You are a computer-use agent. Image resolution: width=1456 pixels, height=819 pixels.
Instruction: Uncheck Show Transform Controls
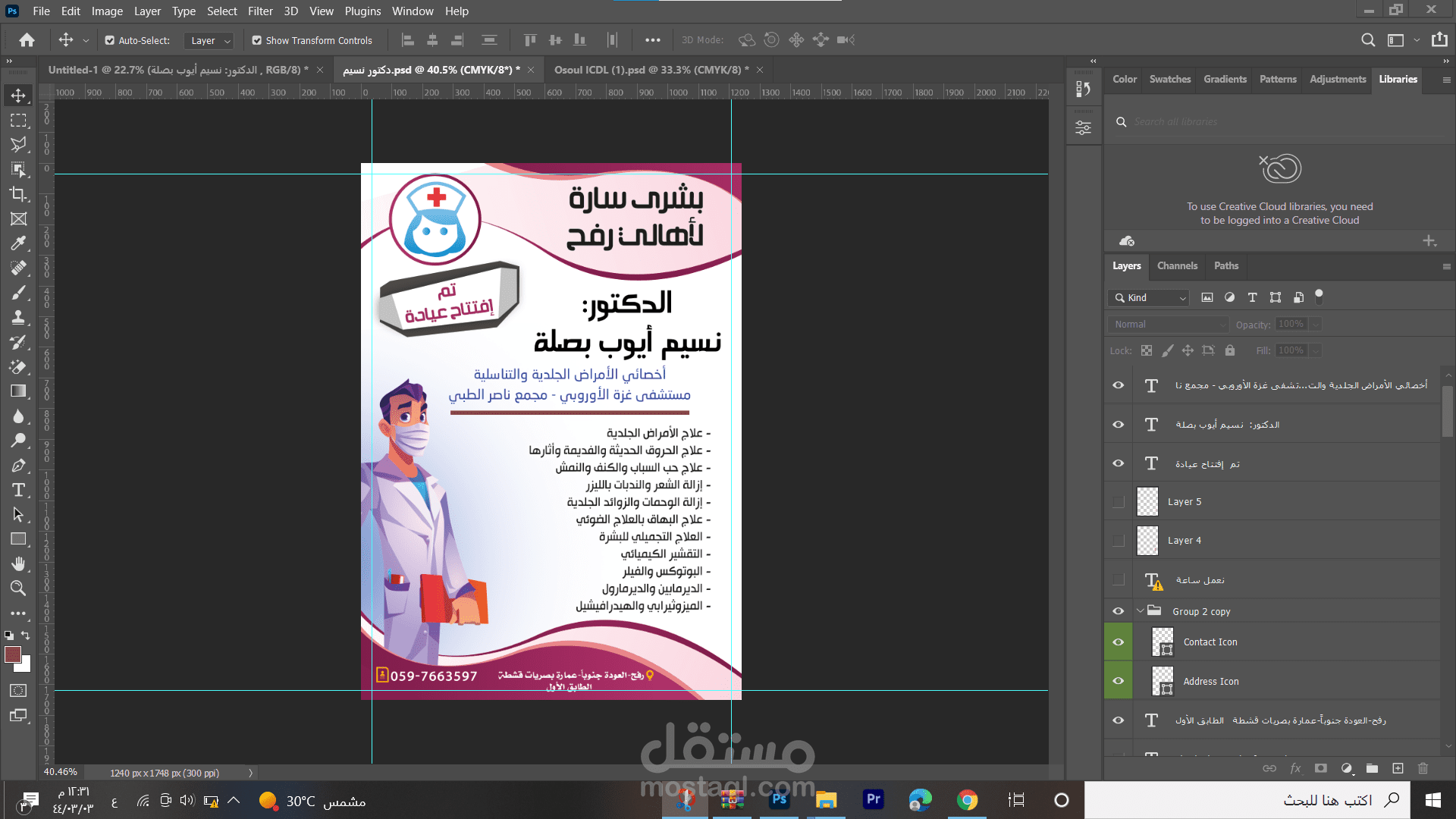click(256, 40)
